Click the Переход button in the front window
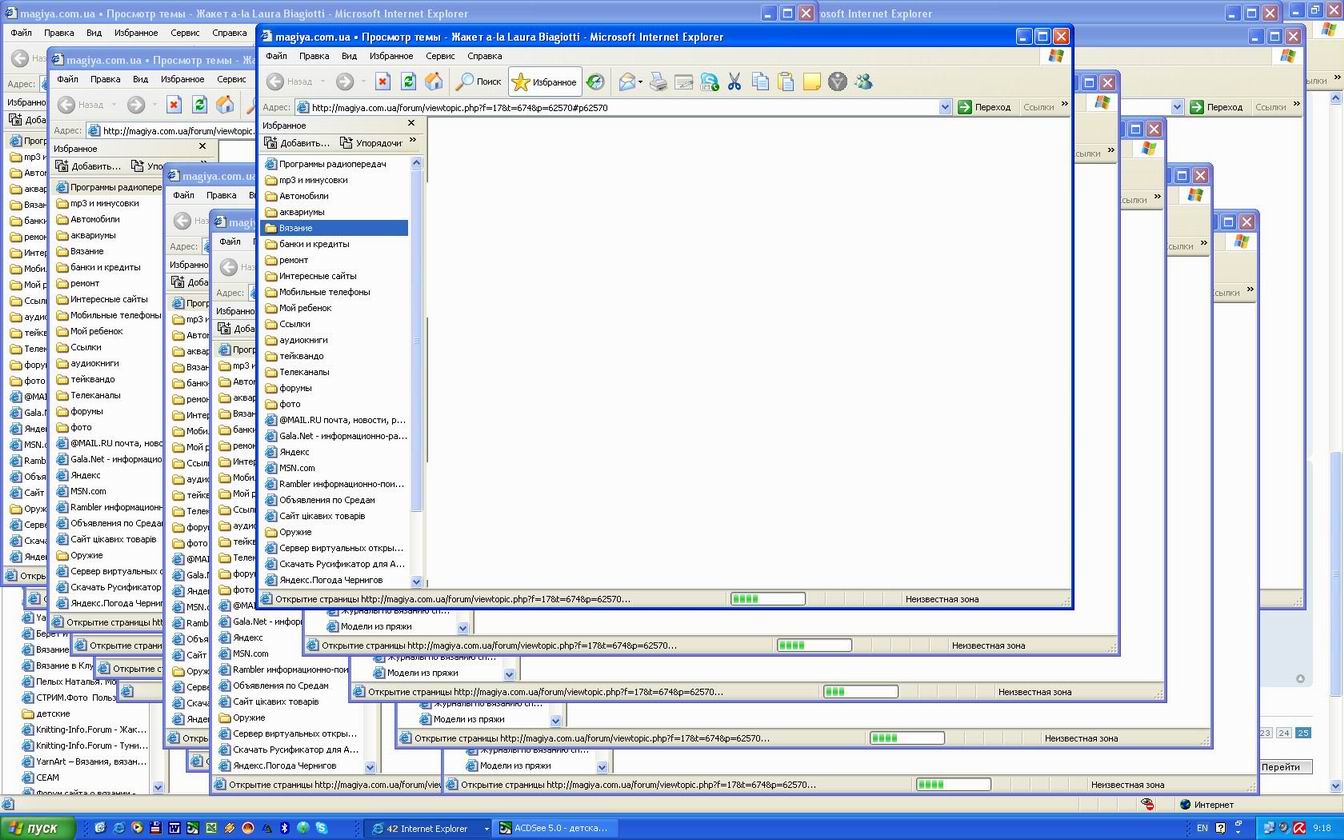The width and height of the screenshot is (1344, 840). [985, 107]
